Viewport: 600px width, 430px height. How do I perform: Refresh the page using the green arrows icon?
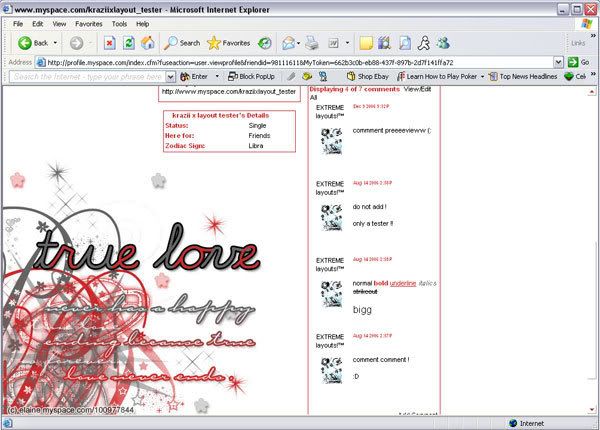click(129, 43)
